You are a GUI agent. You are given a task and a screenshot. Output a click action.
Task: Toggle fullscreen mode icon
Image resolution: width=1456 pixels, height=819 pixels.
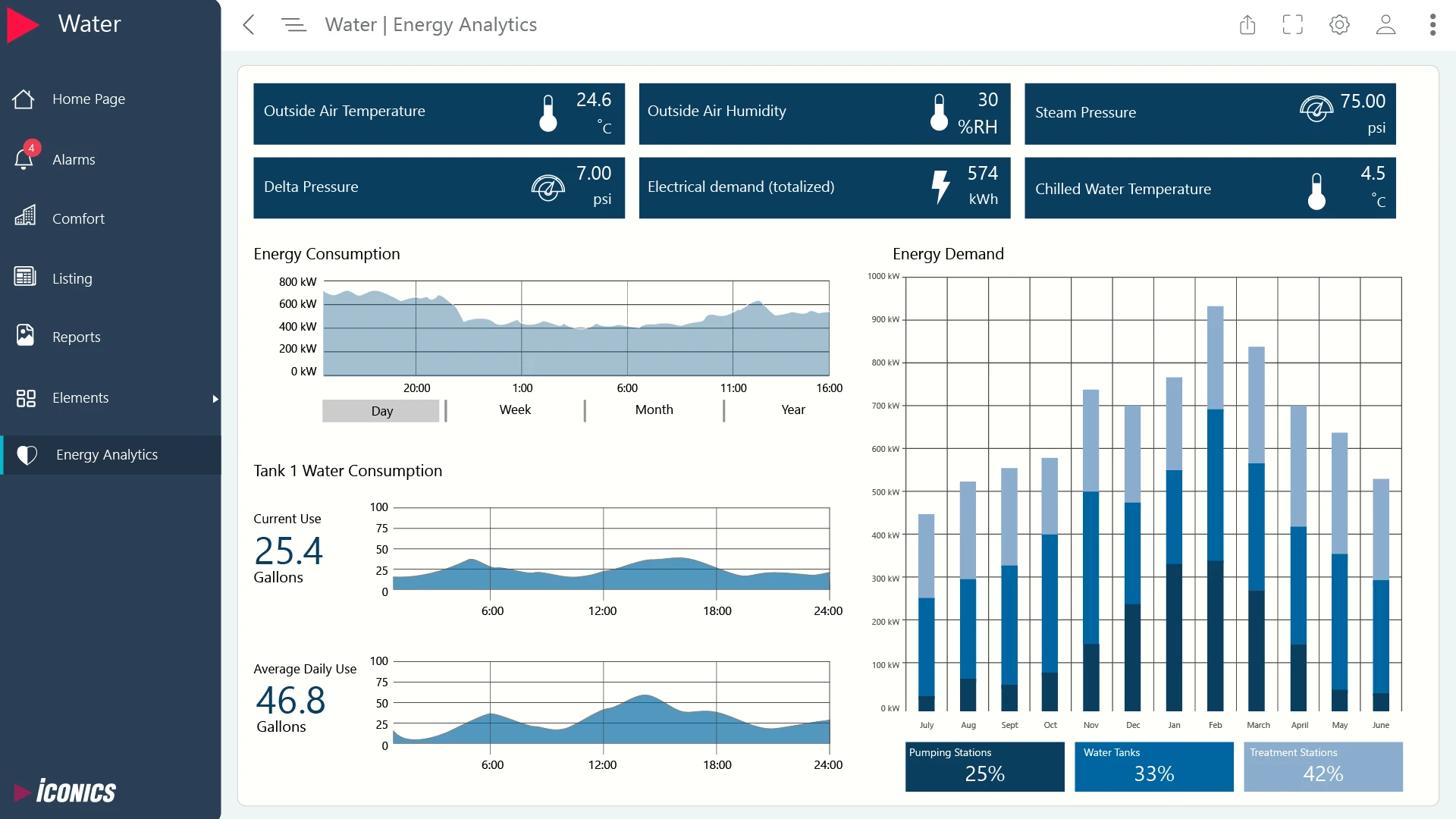pyautogui.click(x=1293, y=25)
